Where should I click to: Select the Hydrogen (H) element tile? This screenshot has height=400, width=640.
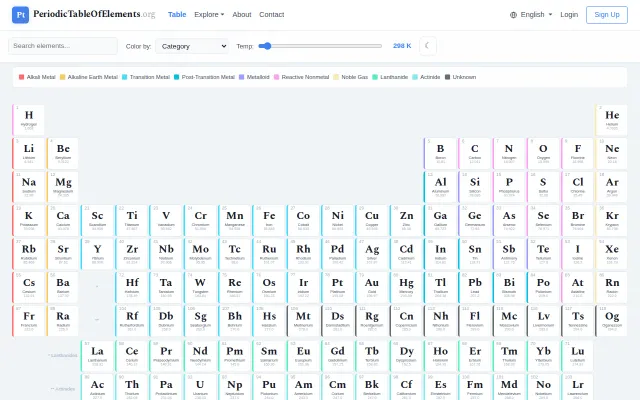(29, 120)
